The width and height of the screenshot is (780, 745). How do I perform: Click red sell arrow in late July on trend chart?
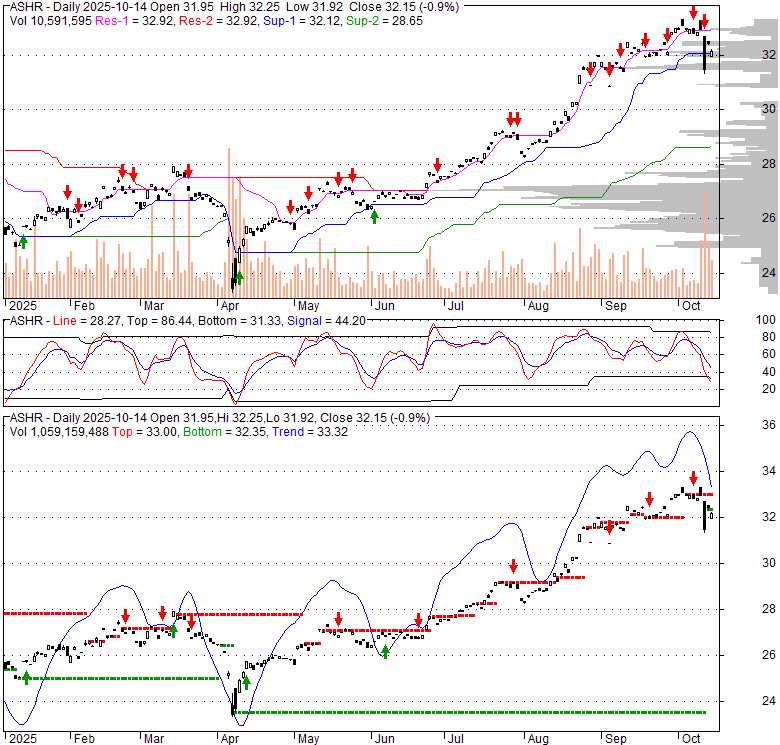point(513,566)
